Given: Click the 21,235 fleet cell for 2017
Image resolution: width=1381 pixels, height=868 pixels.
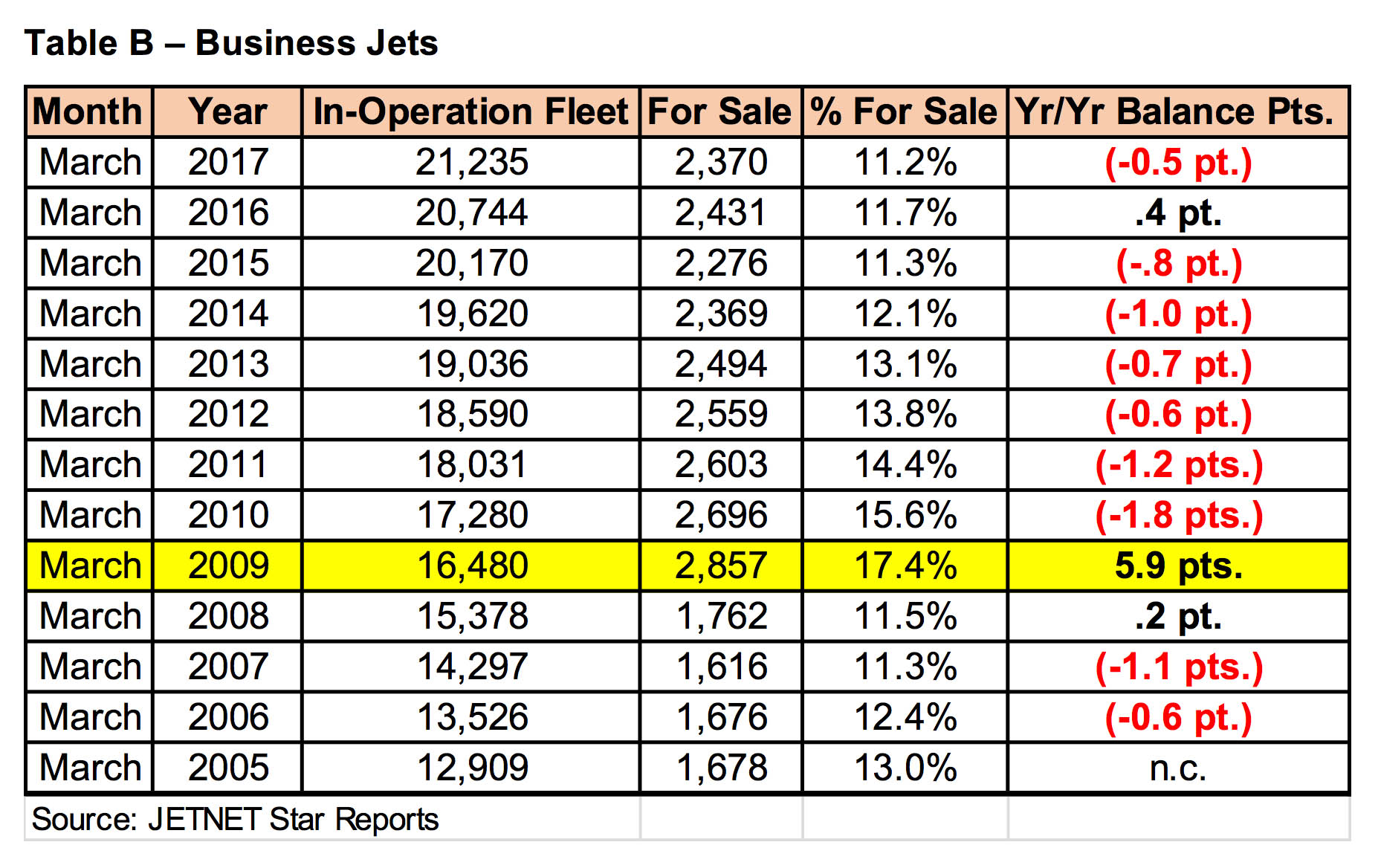Looking at the screenshot, I should click(470, 162).
